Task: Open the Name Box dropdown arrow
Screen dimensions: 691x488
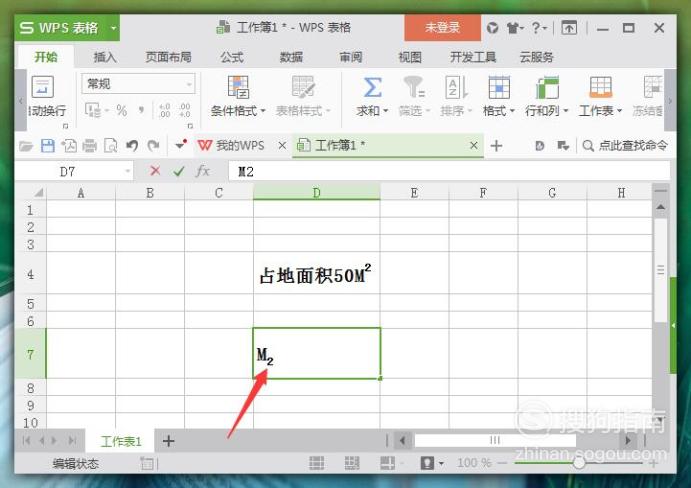Action: click(127, 171)
